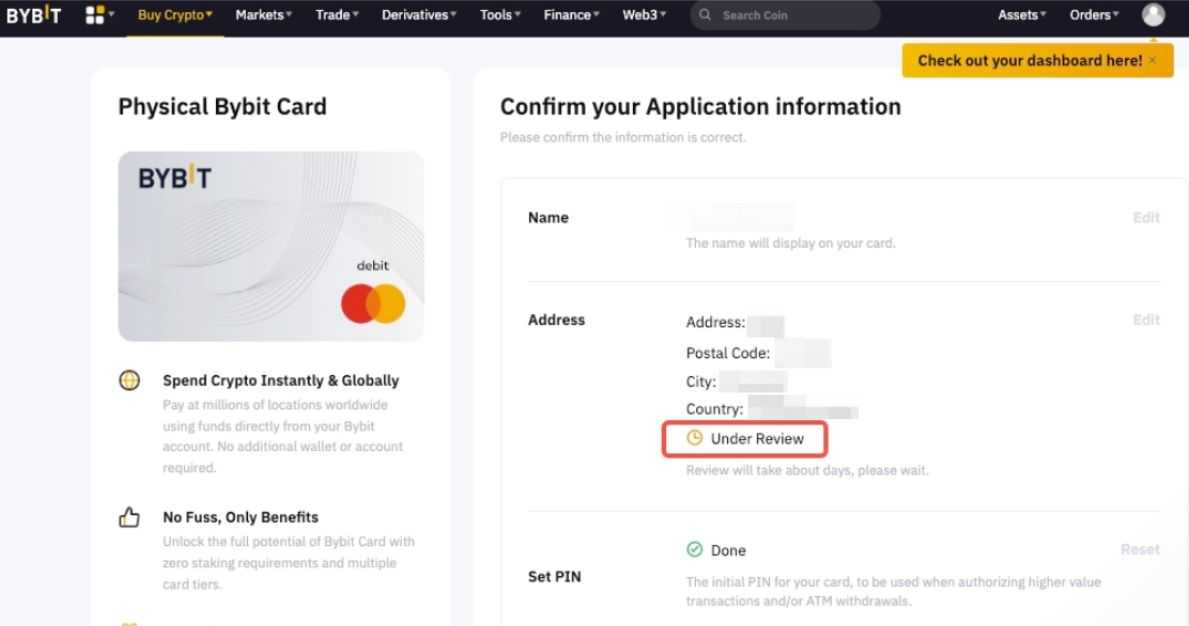Focus the Search Coin input field

pos(785,14)
